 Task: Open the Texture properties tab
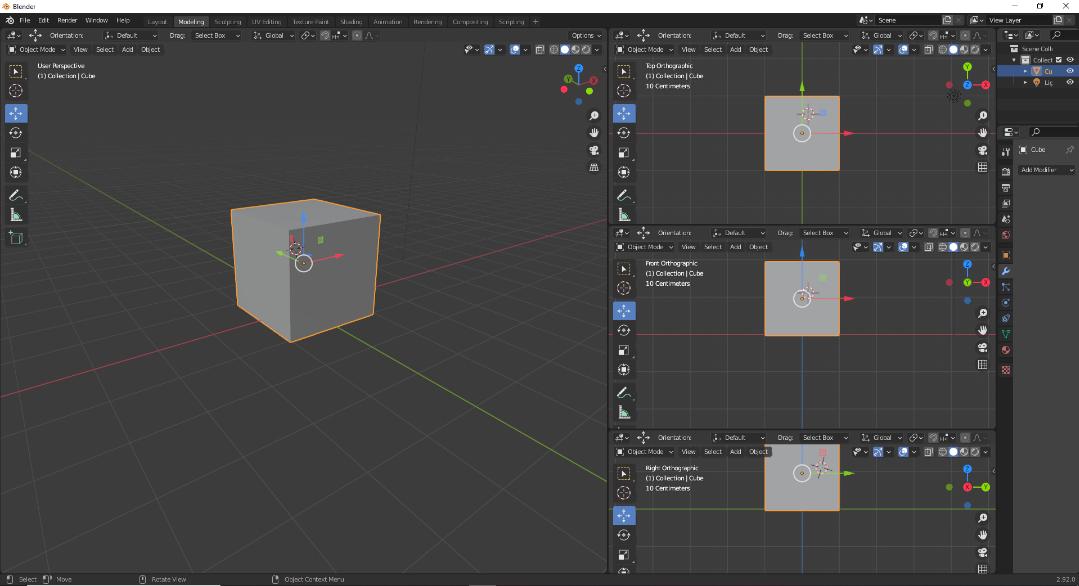[x=1006, y=370]
